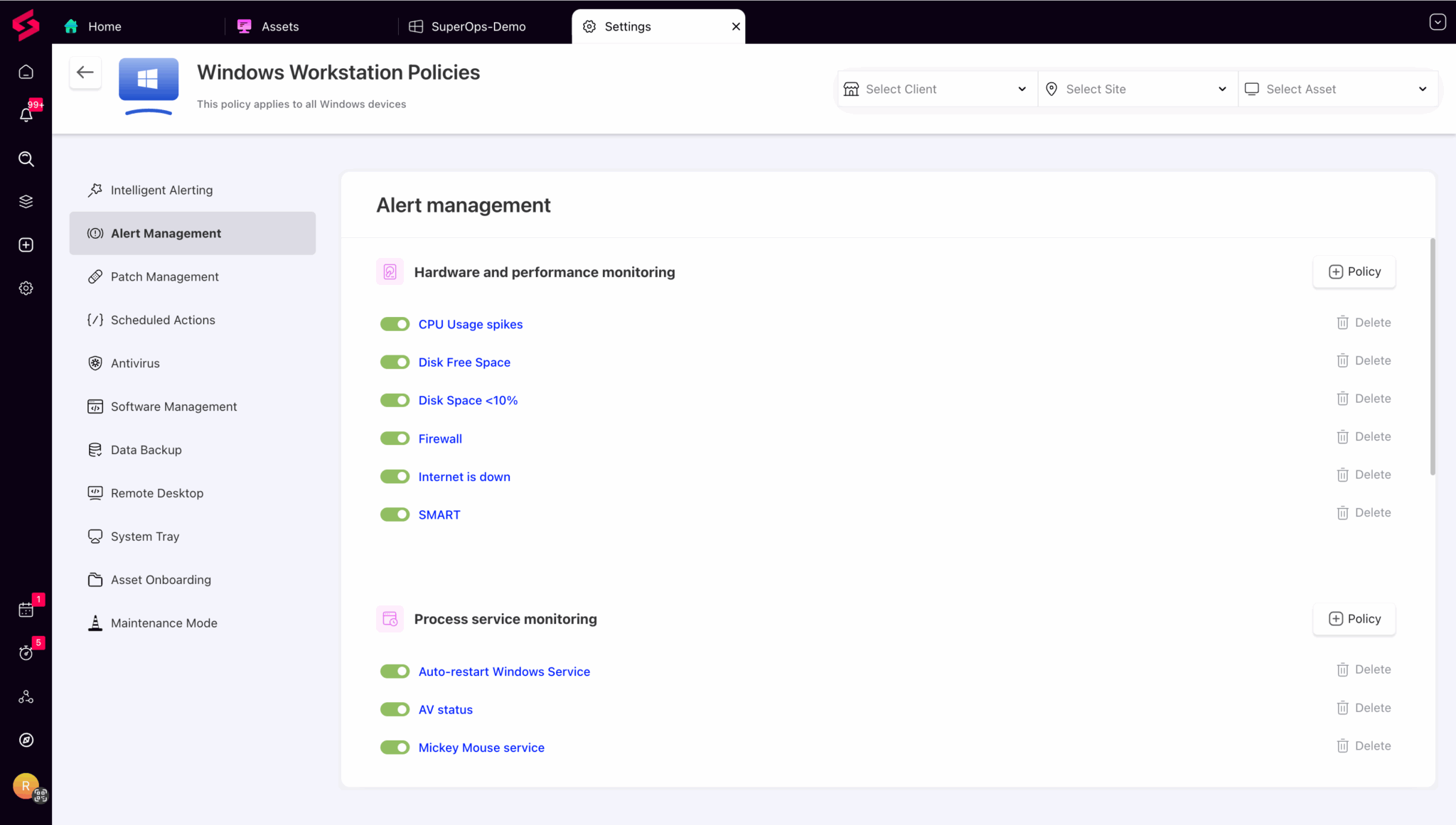Open System Tray section
This screenshot has height=825, width=1456.
193,536
